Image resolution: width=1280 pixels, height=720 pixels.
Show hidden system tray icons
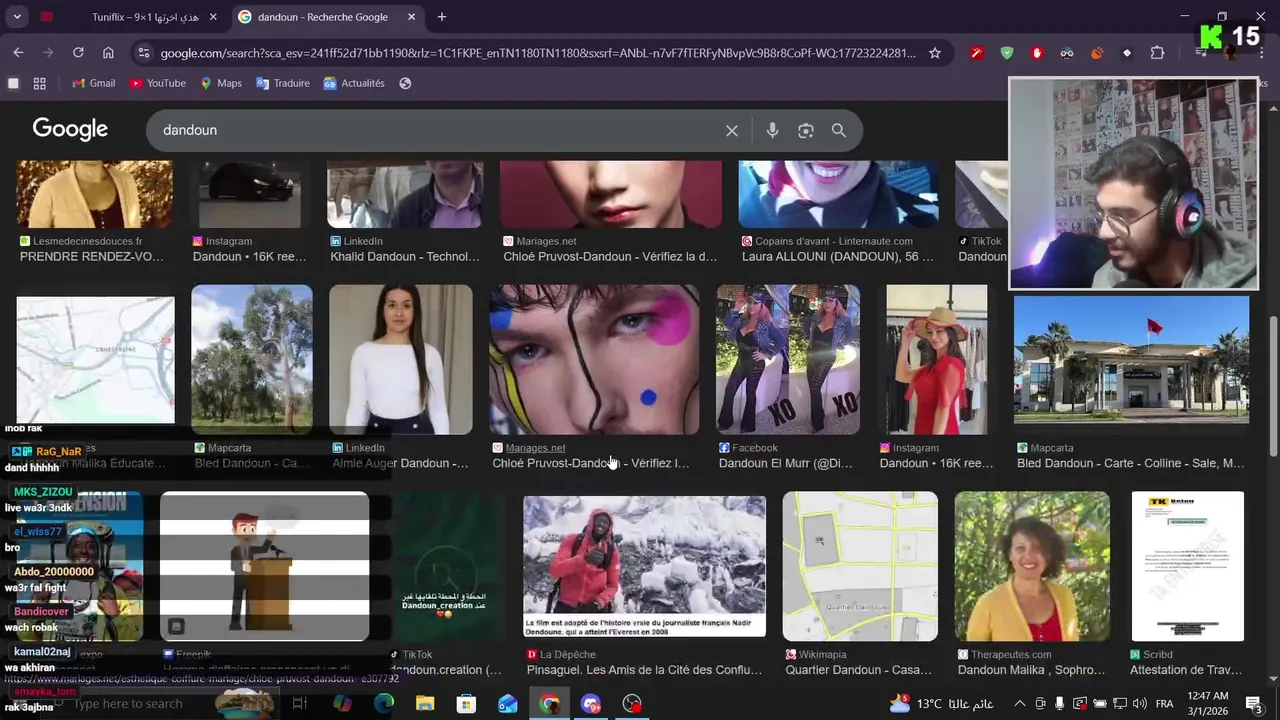1019,704
